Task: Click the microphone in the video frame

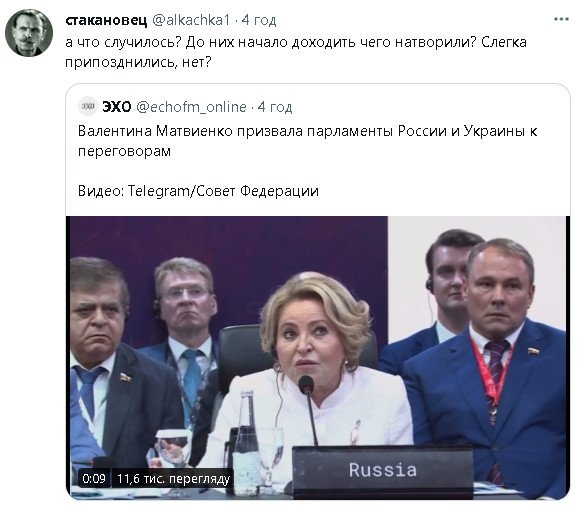Action: click(x=308, y=410)
